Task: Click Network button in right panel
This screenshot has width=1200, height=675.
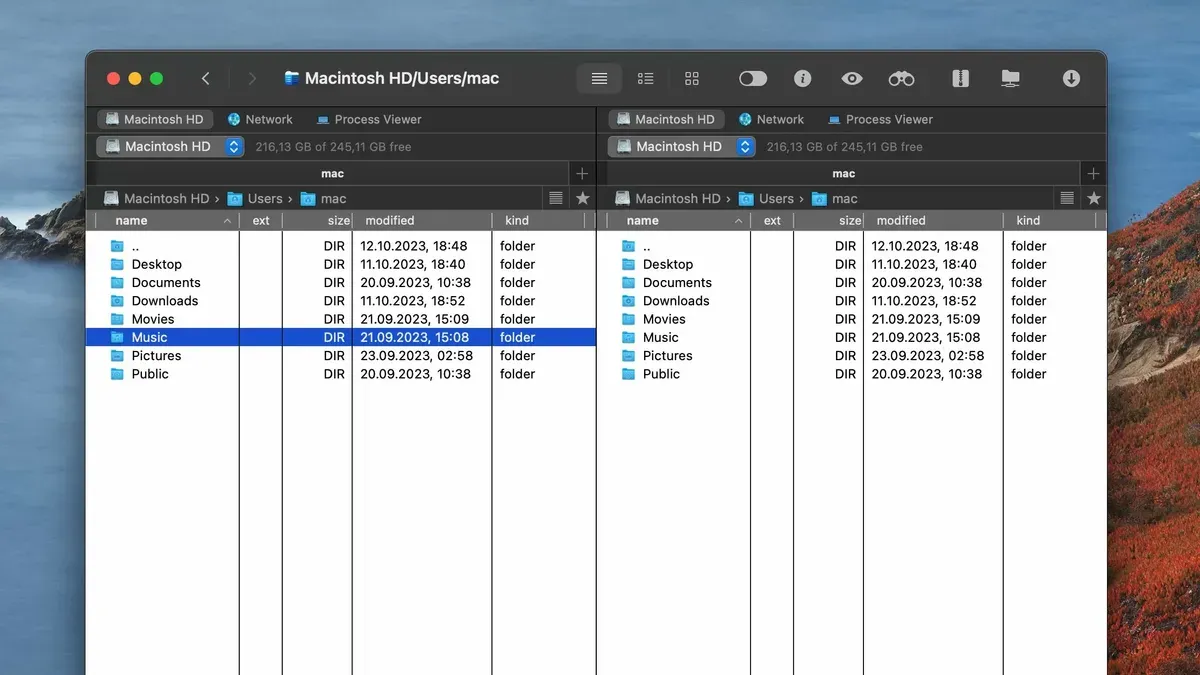Action: pyautogui.click(x=770, y=119)
